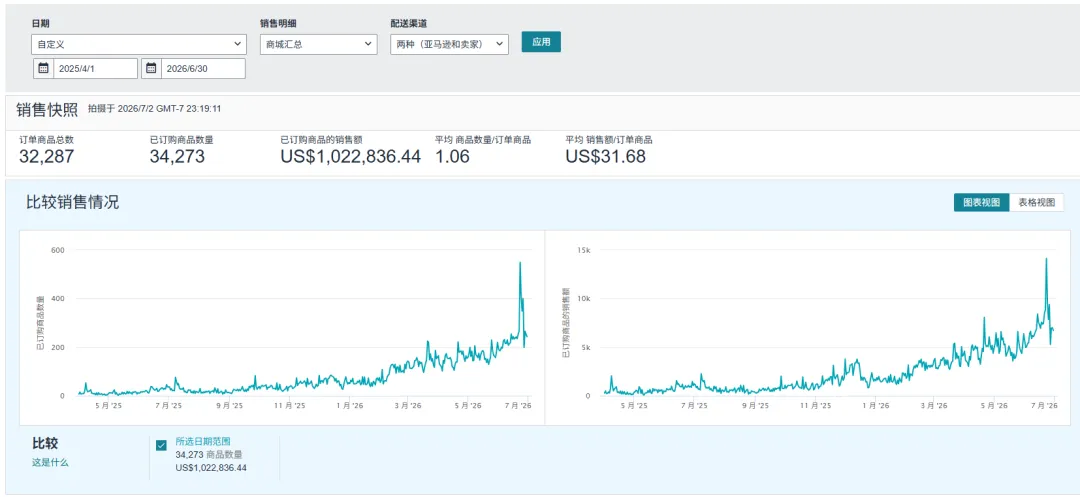Click the 600 axis label on units chart
Viewport: 1080px width, 497px height.
click(x=58, y=250)
